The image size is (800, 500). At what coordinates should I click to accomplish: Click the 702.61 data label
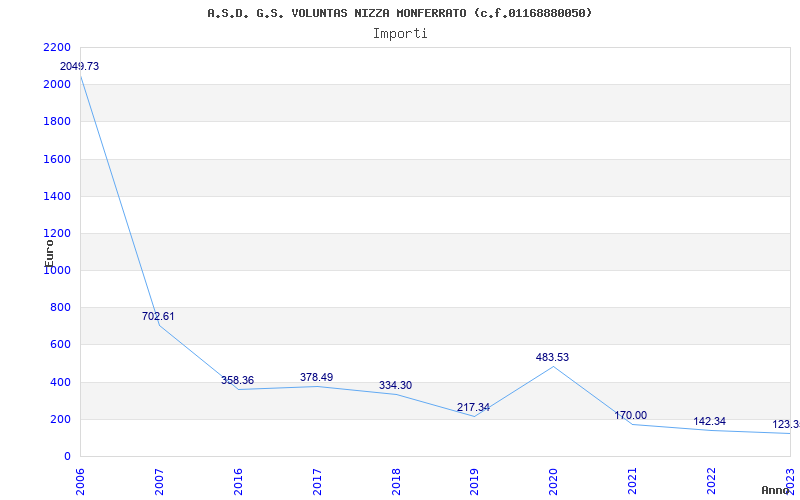[158, 316]
